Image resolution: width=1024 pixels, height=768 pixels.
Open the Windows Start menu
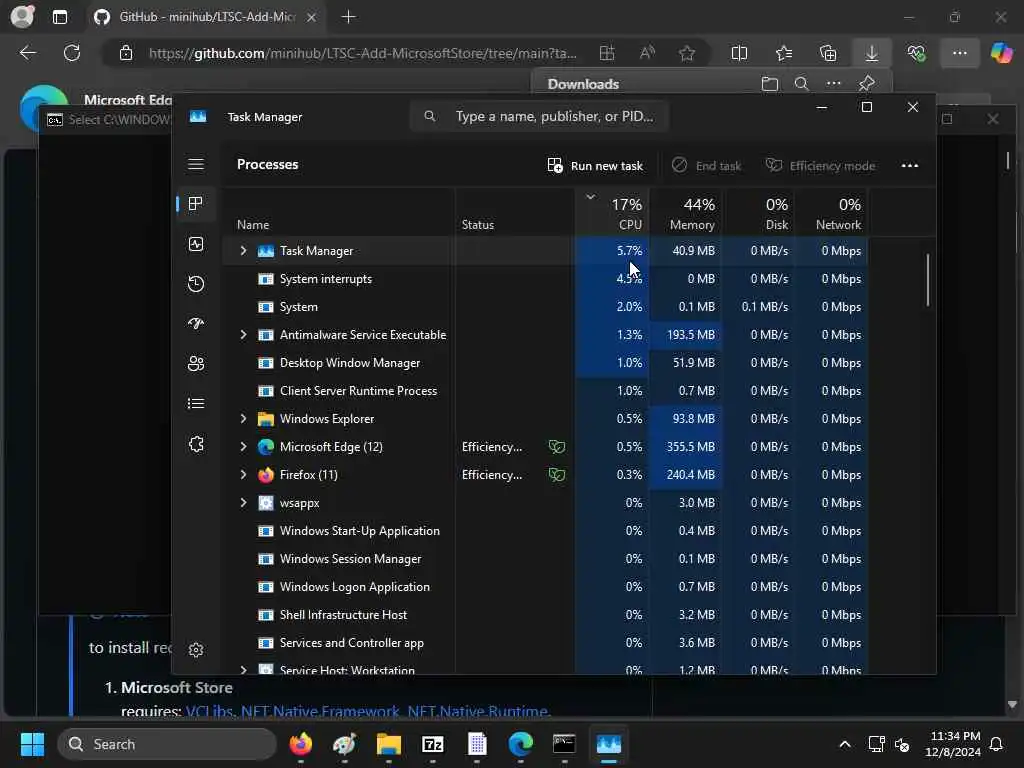(32, 744)
